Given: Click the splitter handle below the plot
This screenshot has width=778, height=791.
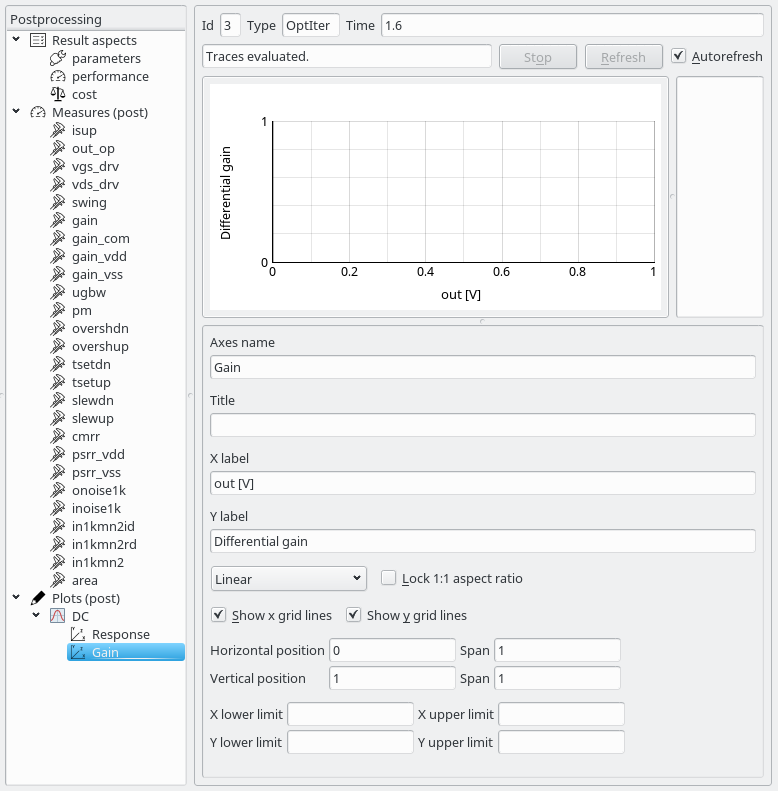Looking at the screenshot, I should (x=482, y=321).
